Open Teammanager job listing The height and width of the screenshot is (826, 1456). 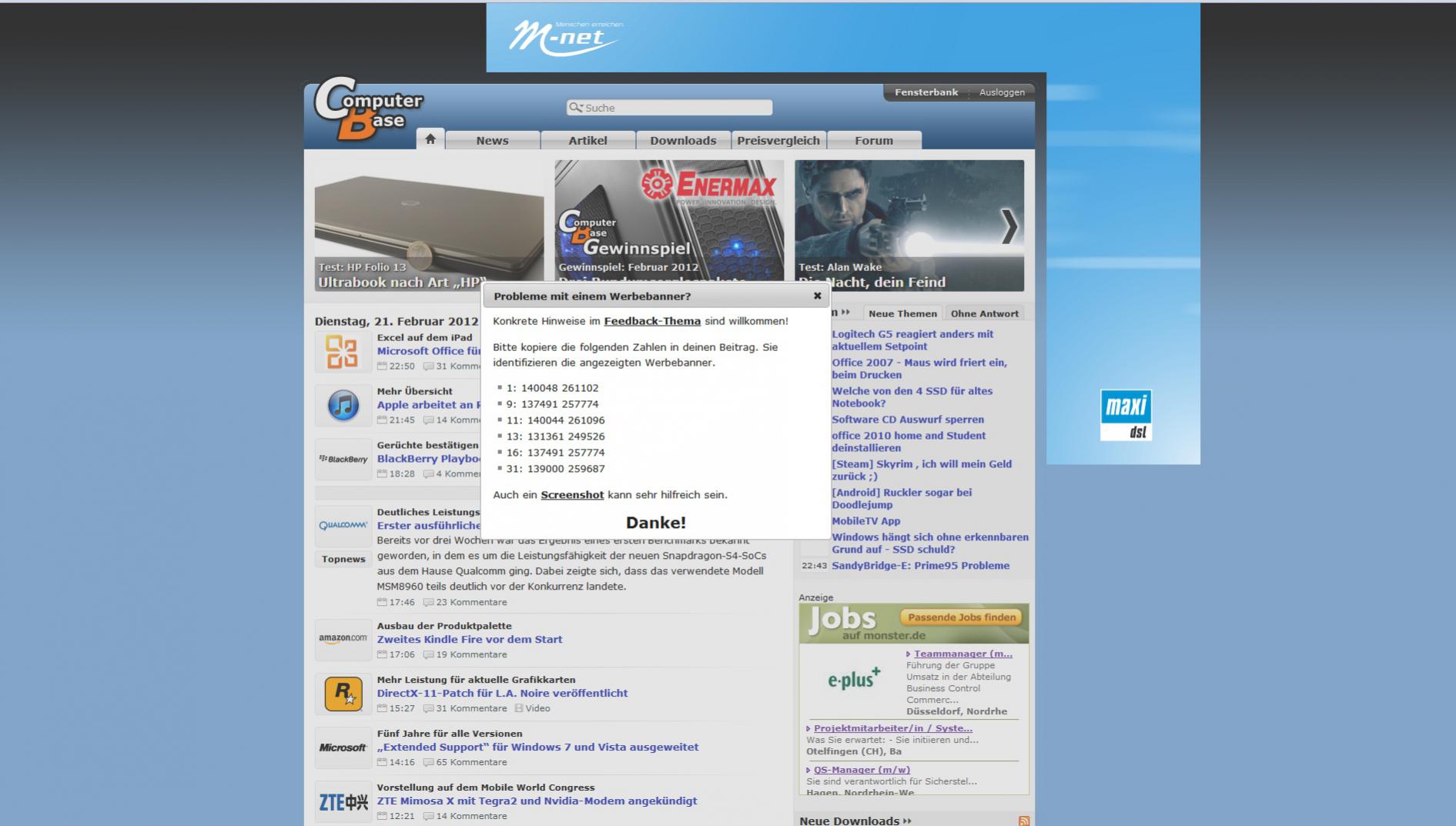(x=962, y=654)
